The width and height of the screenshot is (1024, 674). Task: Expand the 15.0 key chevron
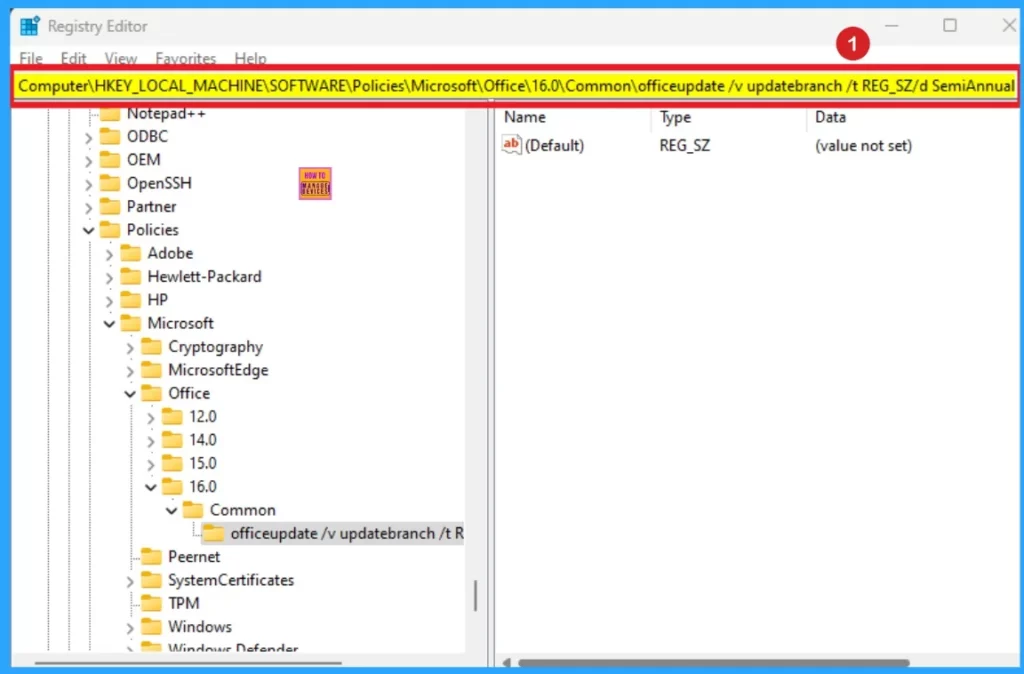(151, 464)
